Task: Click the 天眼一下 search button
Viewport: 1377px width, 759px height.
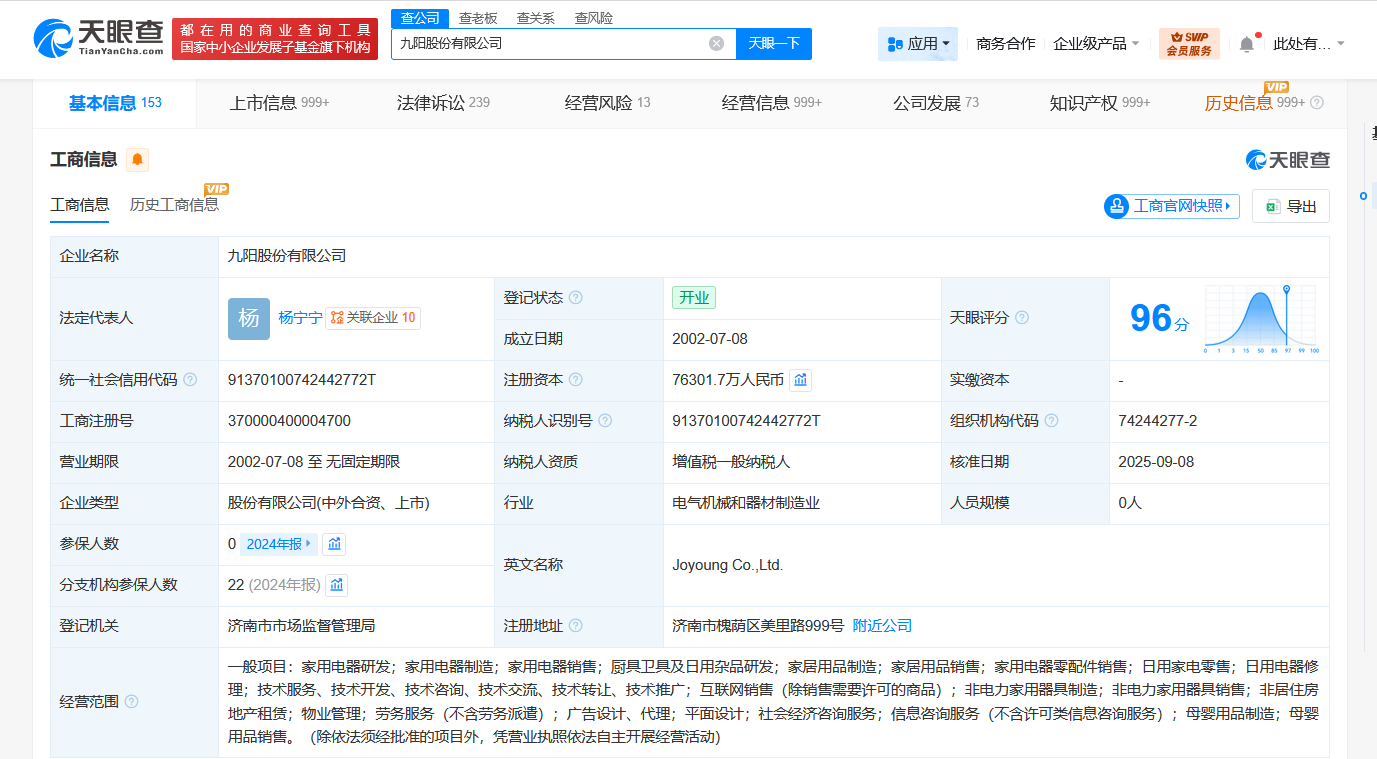Action: (773, 44)
